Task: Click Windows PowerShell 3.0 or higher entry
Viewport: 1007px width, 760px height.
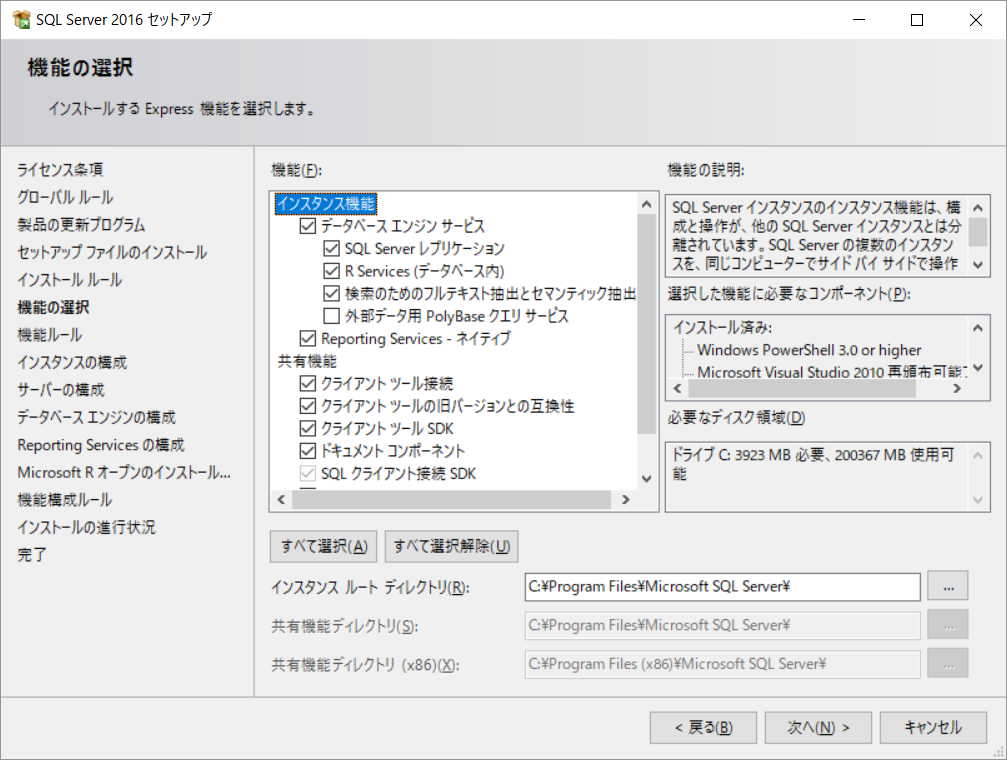Action: pos(809,350)
